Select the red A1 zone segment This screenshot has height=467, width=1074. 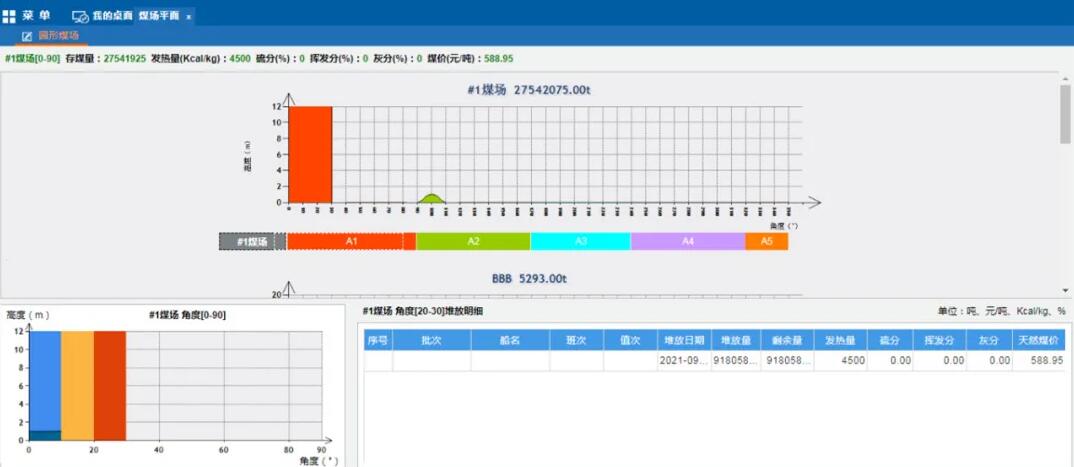click(x=350, y=242)
